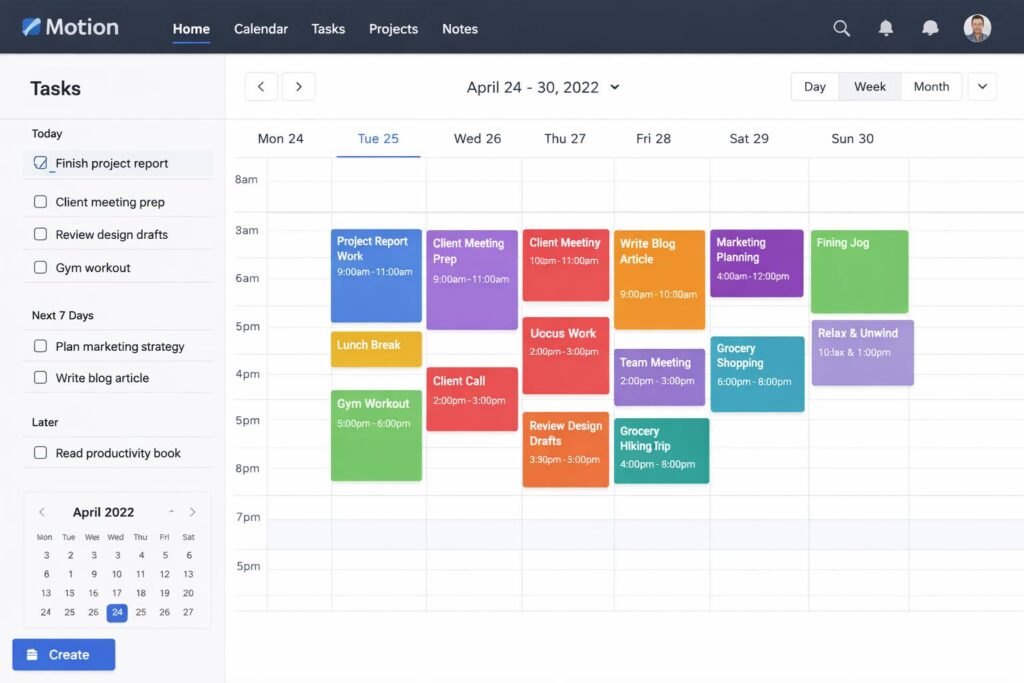Open the orange Write Blog Article event
Viewport: 1024px width, 683px height.
(659, 280)
